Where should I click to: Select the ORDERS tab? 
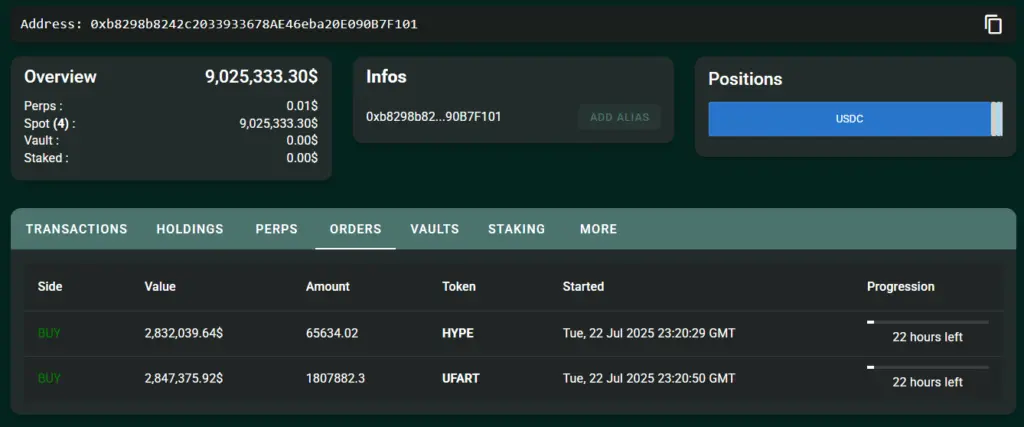pos(355,229)
